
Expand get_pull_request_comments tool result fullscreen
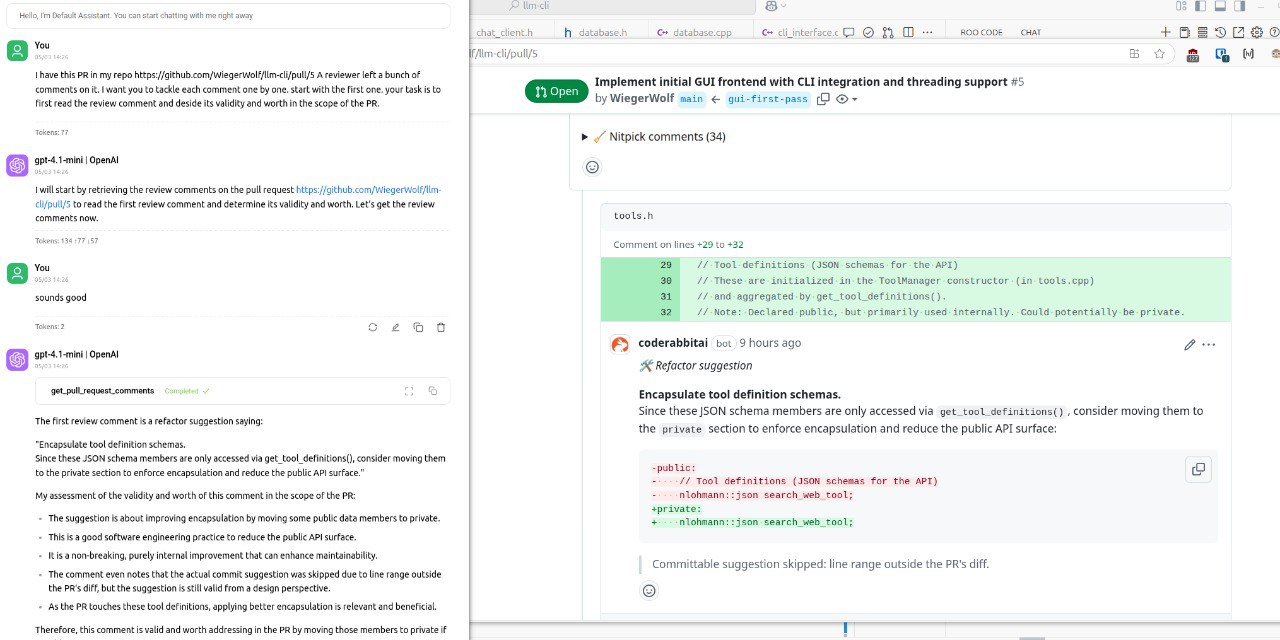click(x=408, y=391)
